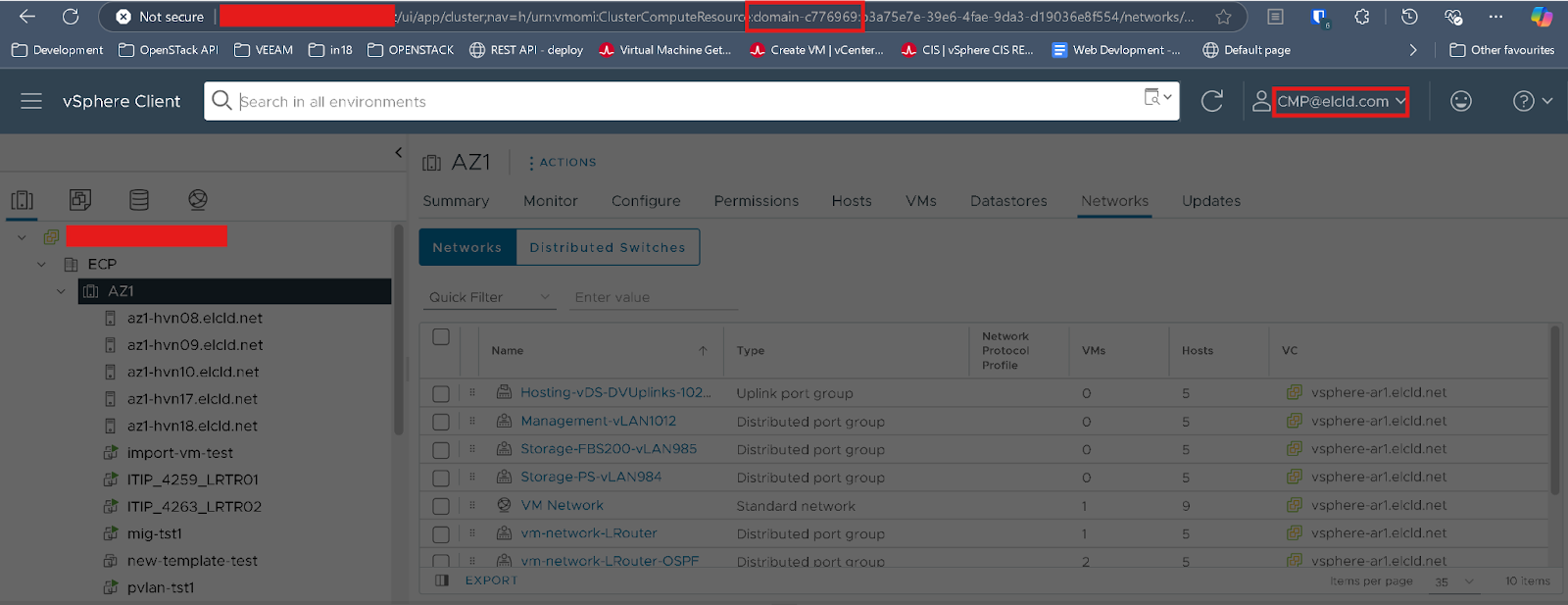Open the Datastores tab

pyautogui.click(x=1008, y=201)
